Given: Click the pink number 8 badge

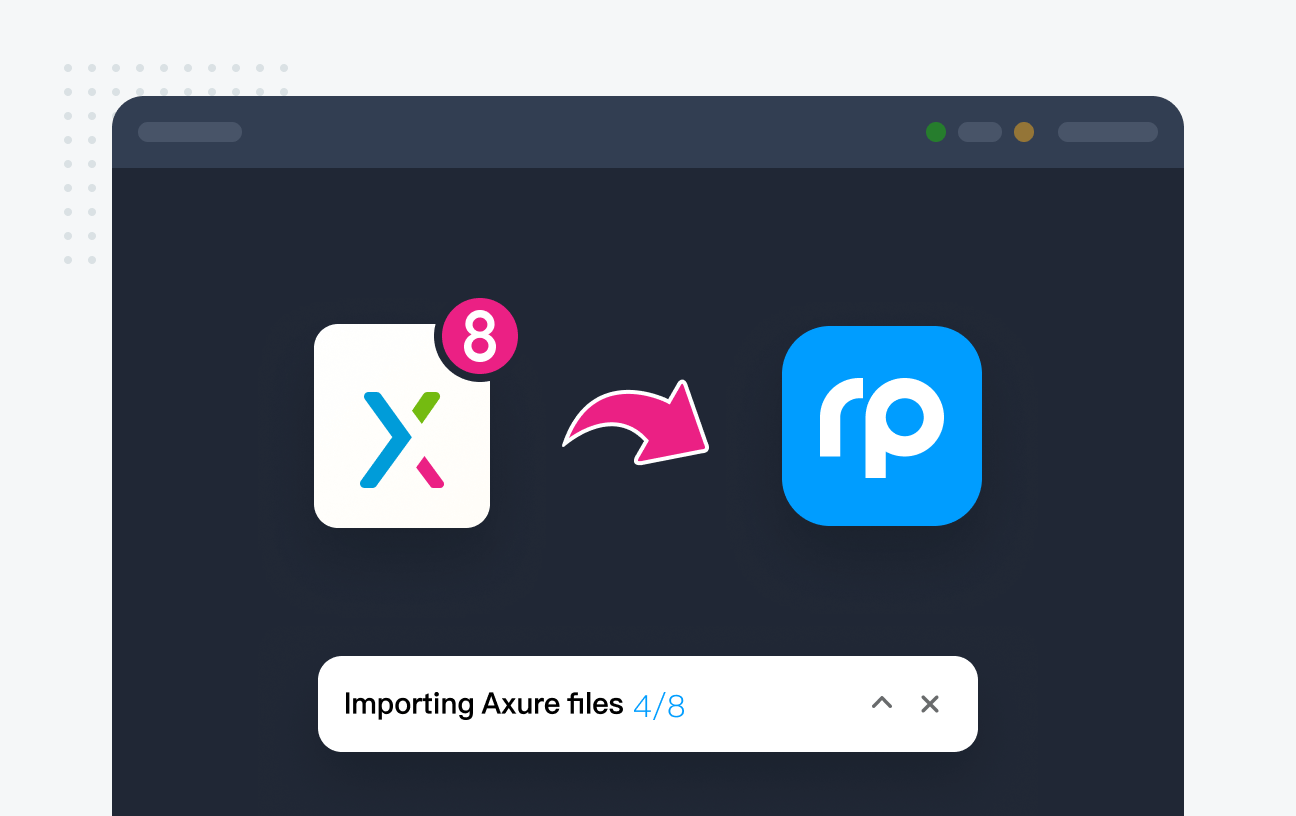Looking at the screenshot, I should pos(479,336).
